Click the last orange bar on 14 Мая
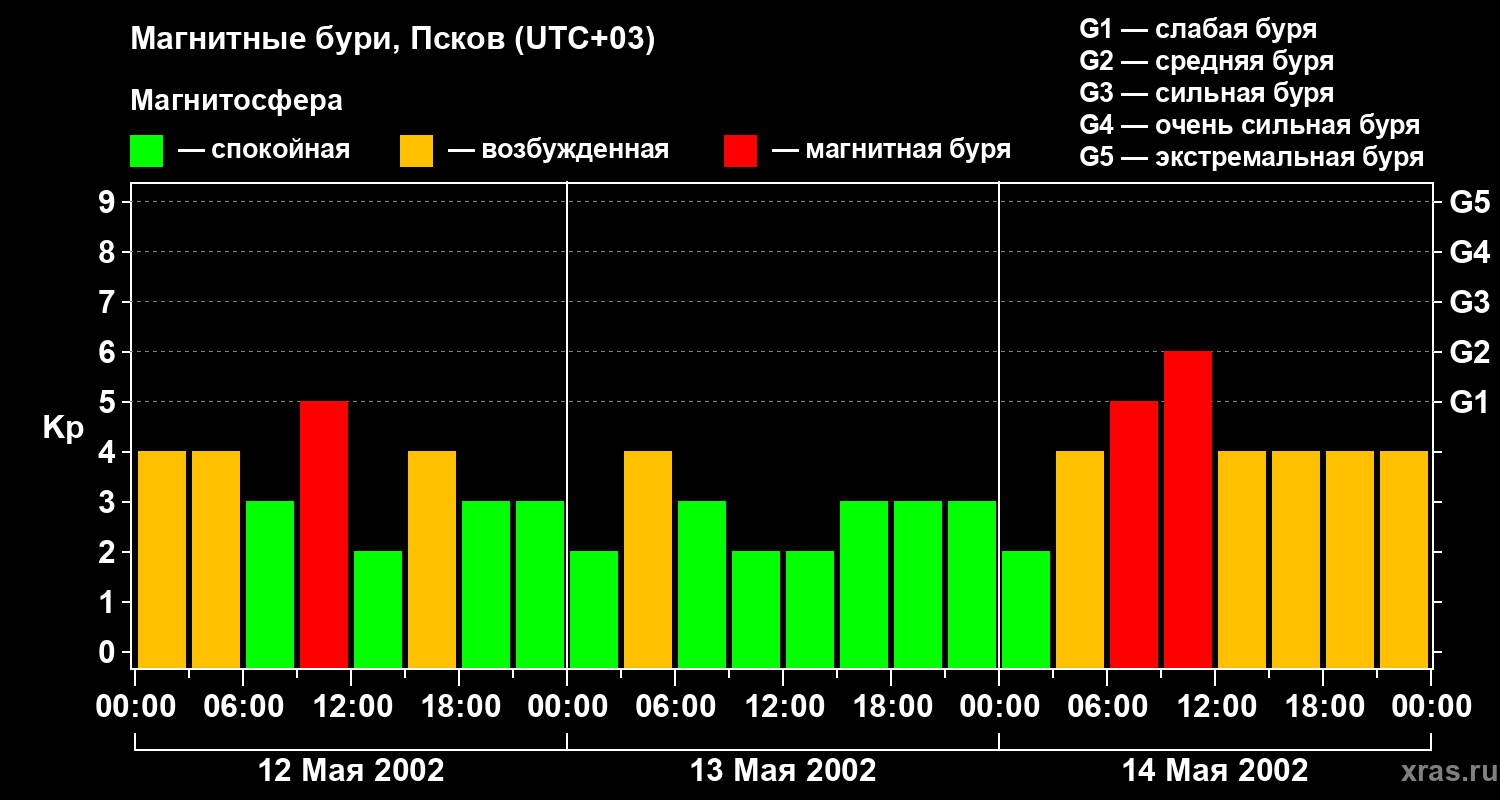This screenshot has width=1500, height=800. [x=1404, y=559]
